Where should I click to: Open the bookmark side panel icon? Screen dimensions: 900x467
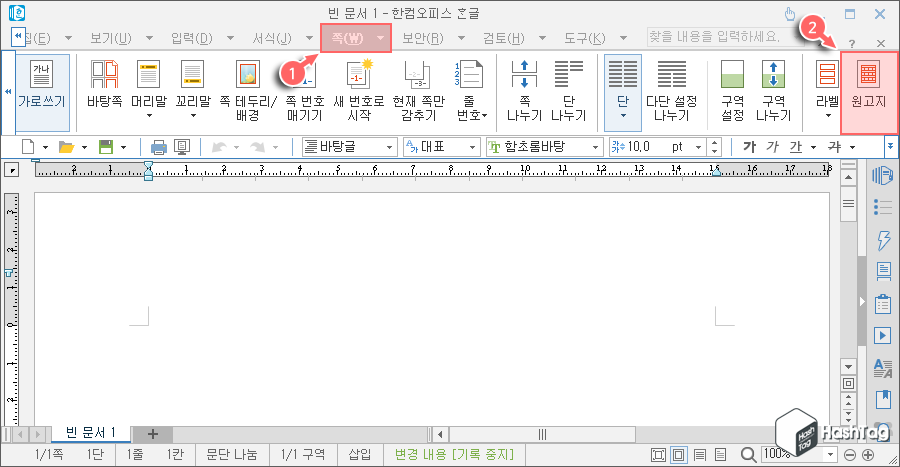[882, 399]
